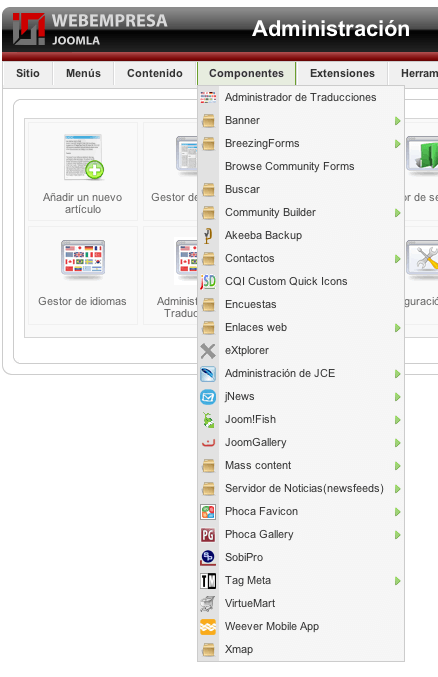The image size is (438, 677).
Task: Click the JSD CQI Custom Quick Icons icon
Action: click(208, 282)
